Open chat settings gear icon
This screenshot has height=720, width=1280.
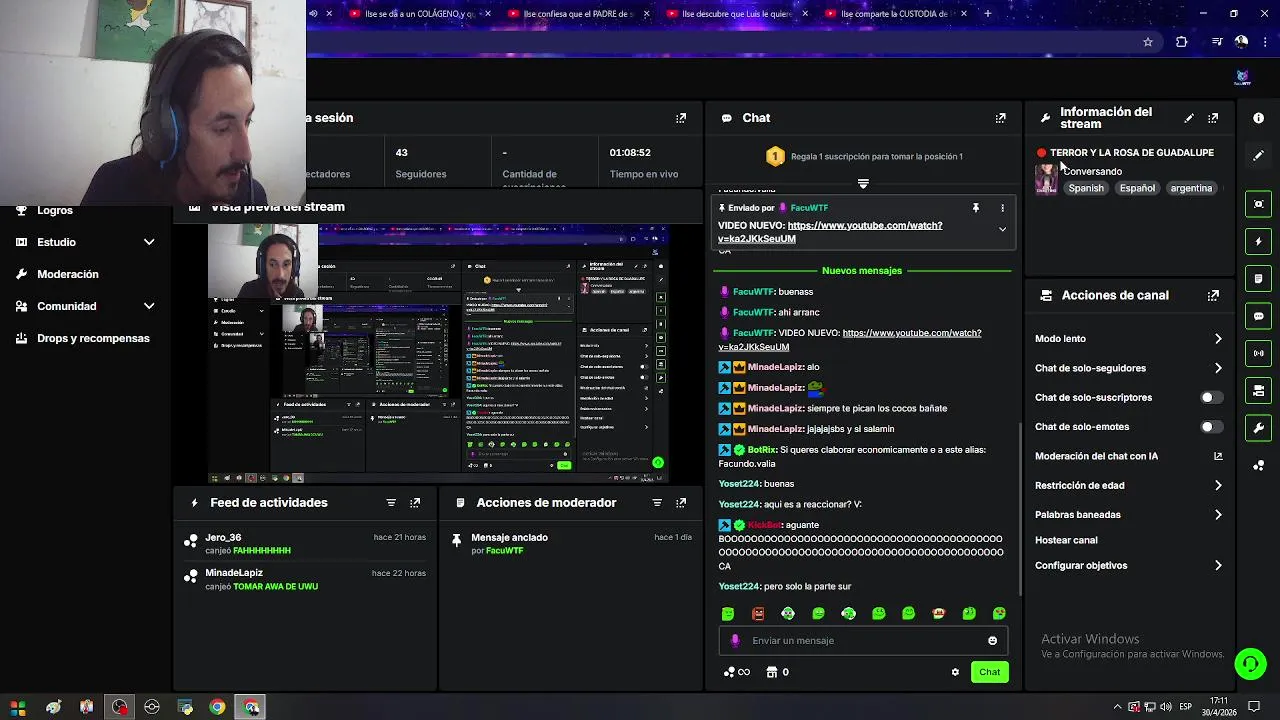tap(955, 672)
